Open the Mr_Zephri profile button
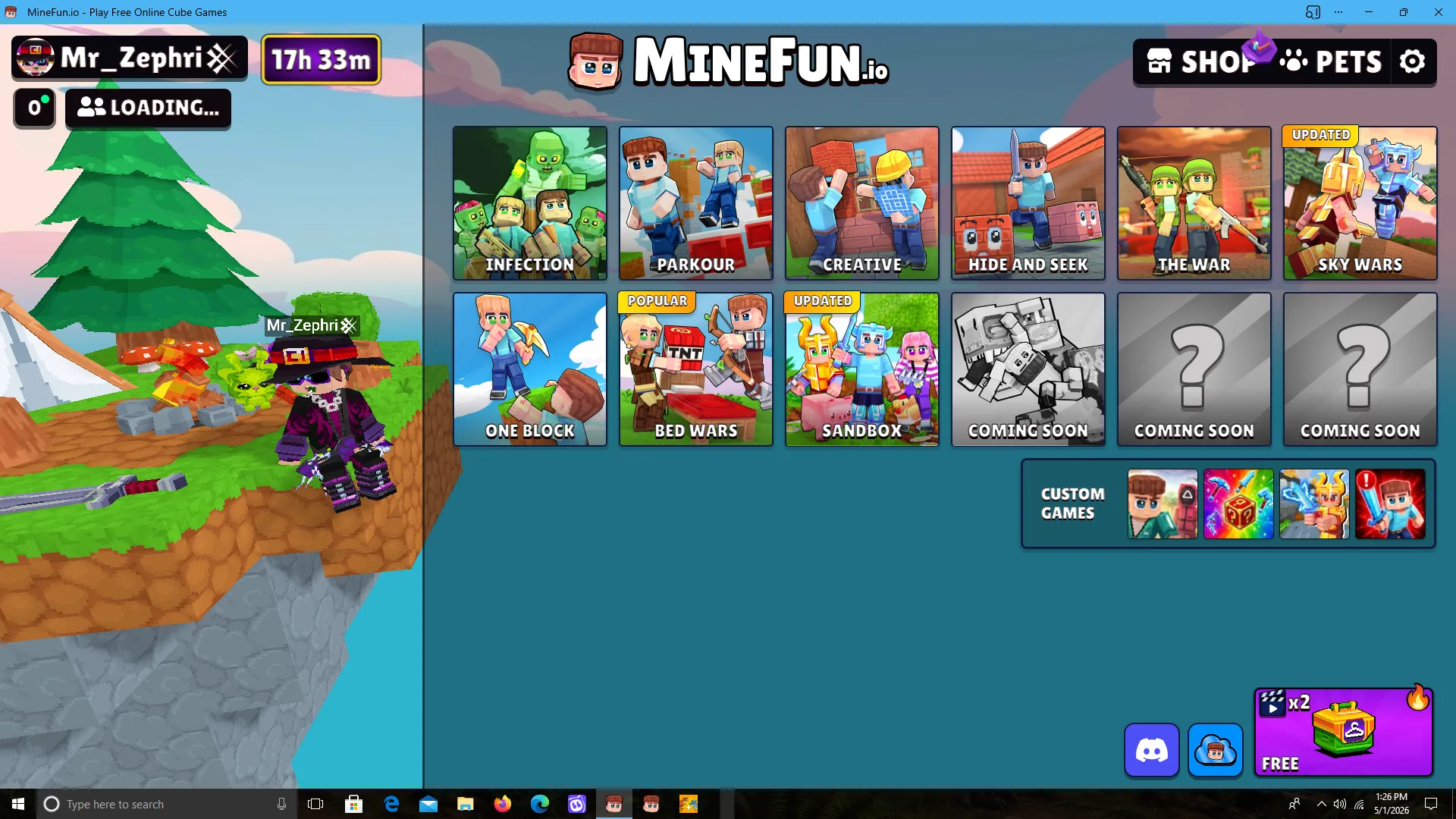1456x819 pixels. click(x=130, y=58)
